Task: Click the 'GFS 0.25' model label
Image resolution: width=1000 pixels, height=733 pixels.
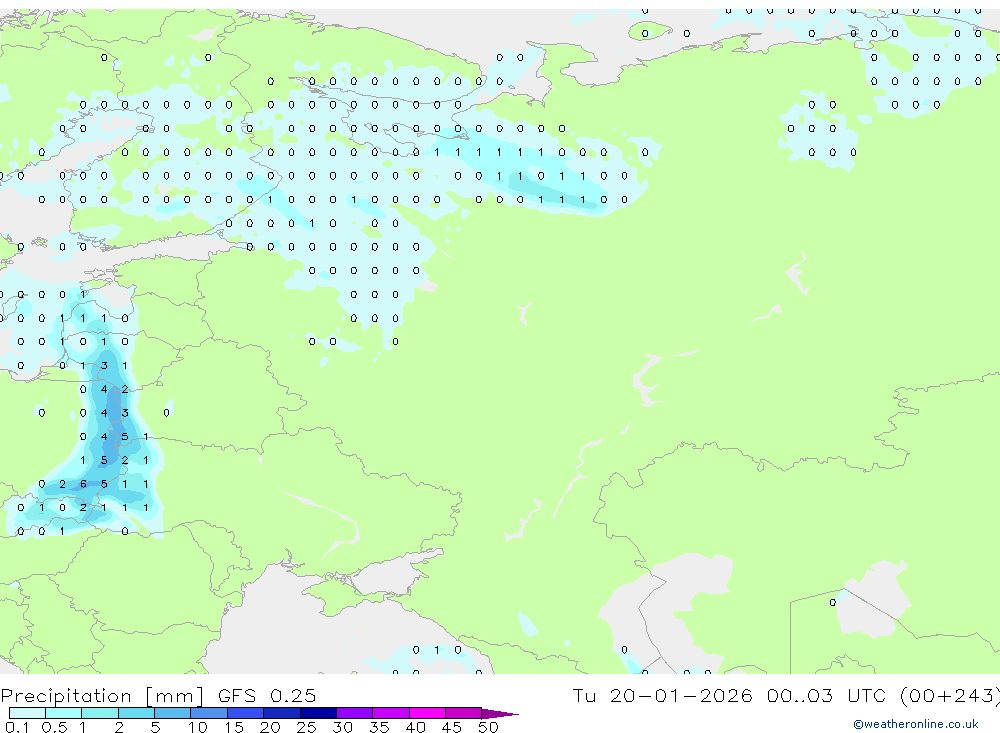Action: [267, 695]
